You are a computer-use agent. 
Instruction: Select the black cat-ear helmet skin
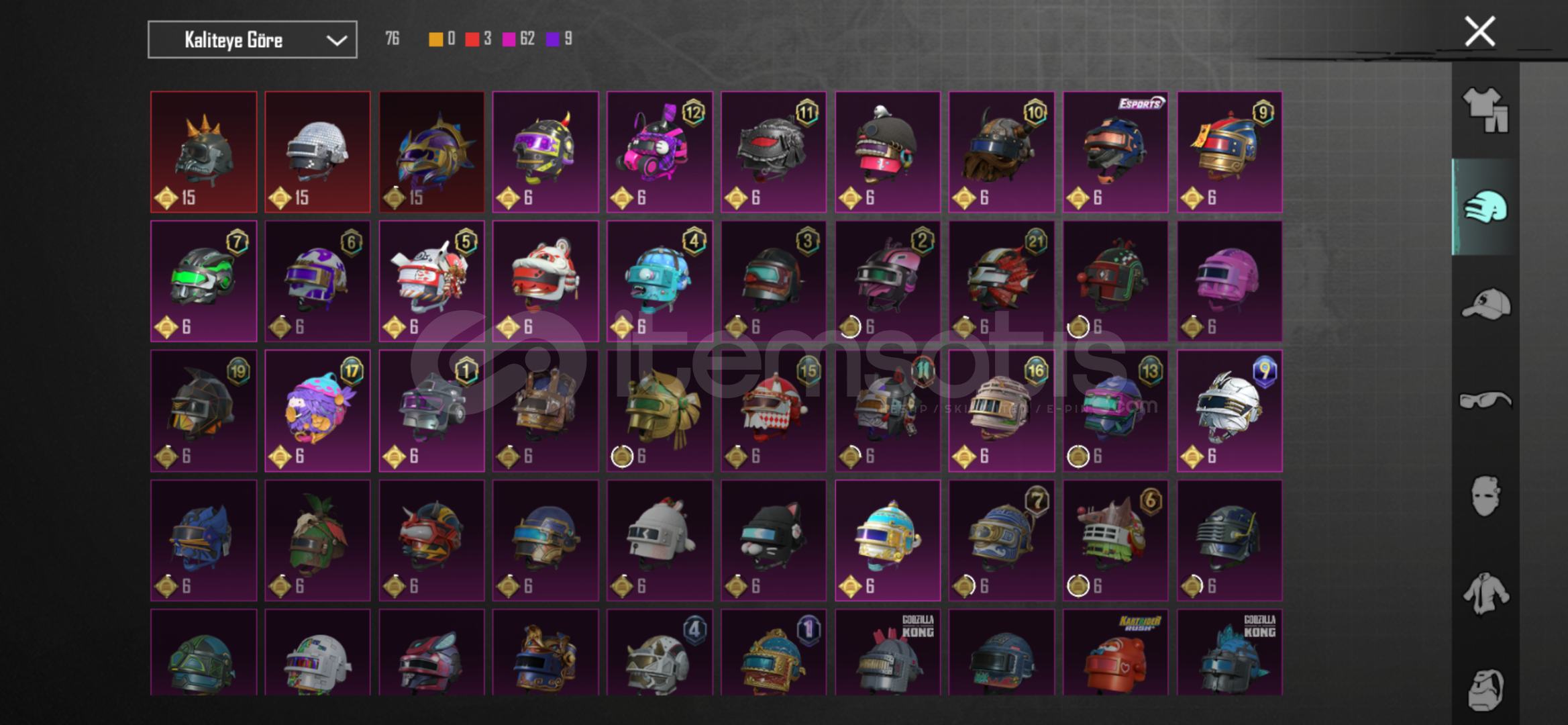click(x=774, y=540)
